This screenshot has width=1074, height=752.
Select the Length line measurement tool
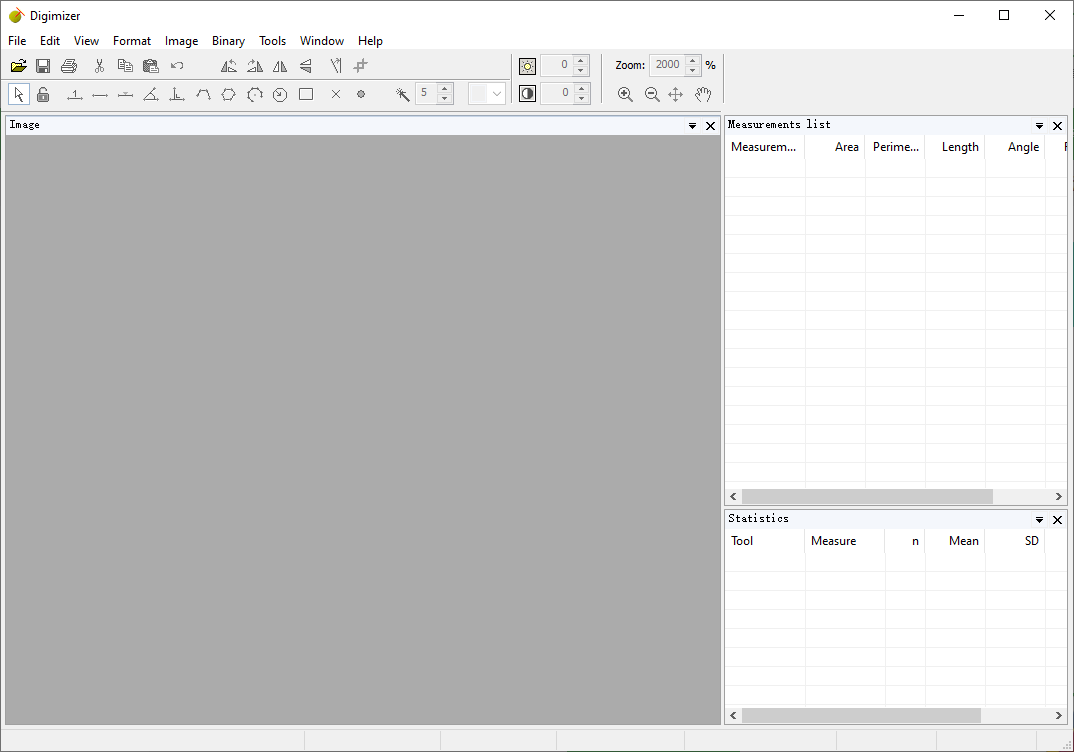pos(100,95)
